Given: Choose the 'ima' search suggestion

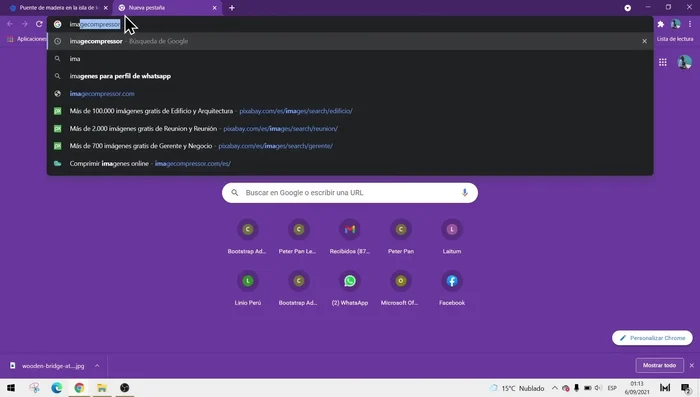Looking at the screenshot, I should click(350, 59).
